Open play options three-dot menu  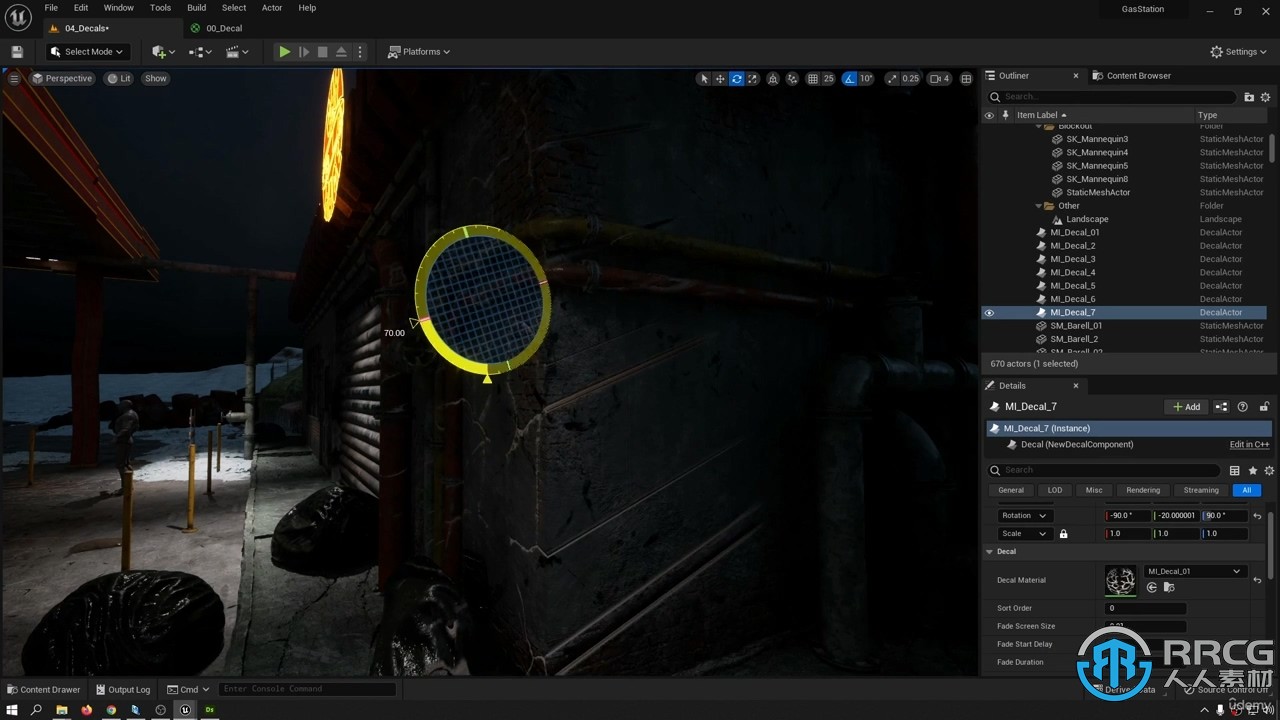pyautogui.click(x=360, y=52)
